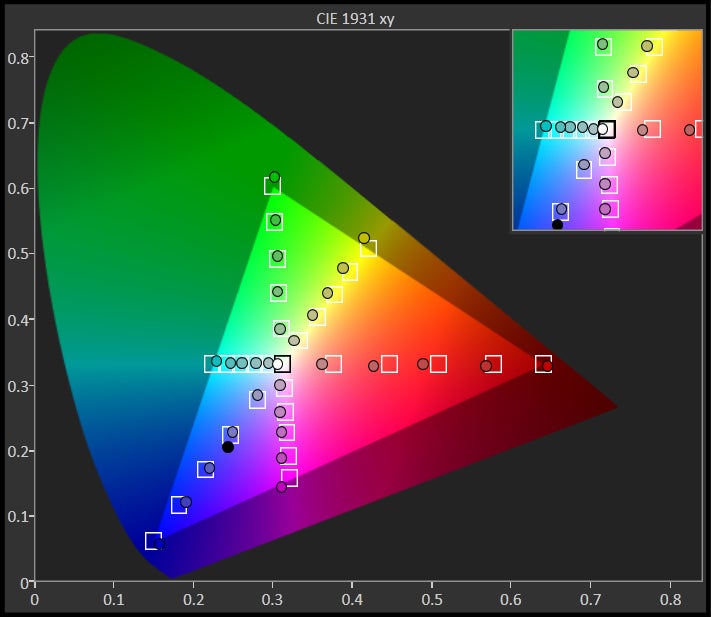Open the zoomed white-point inset view
The height and width of the screenshot is (617, 711).
[607, 130]
